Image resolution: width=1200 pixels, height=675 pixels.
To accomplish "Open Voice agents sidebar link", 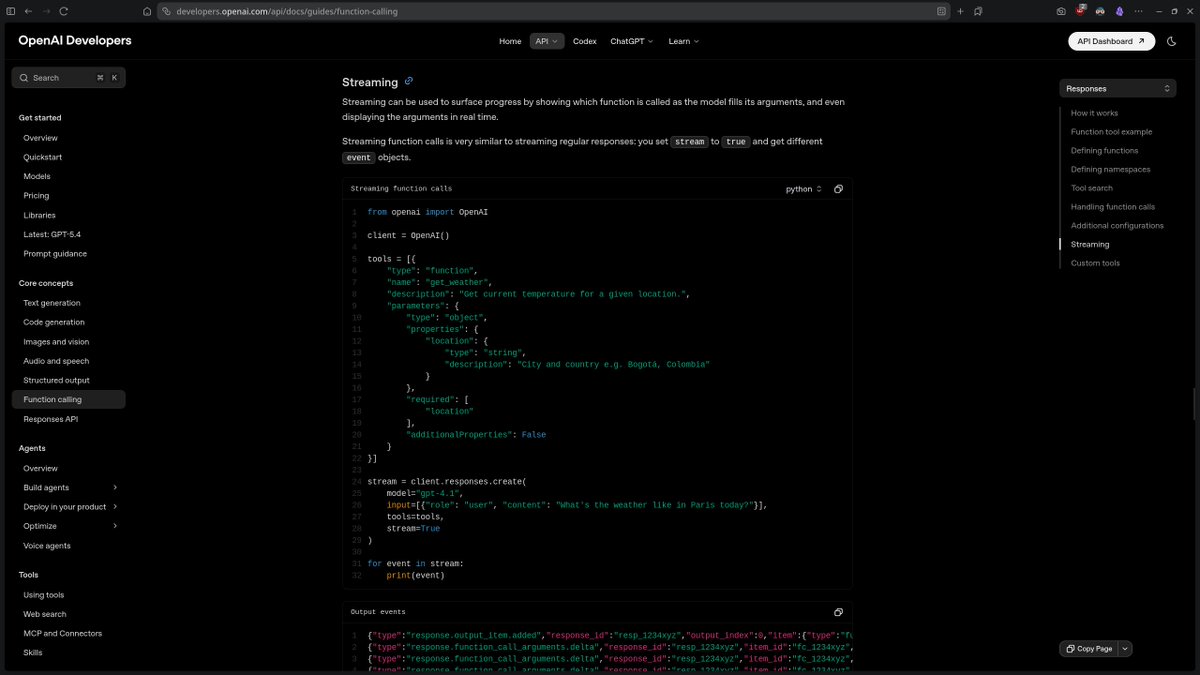I will point(47,546).
